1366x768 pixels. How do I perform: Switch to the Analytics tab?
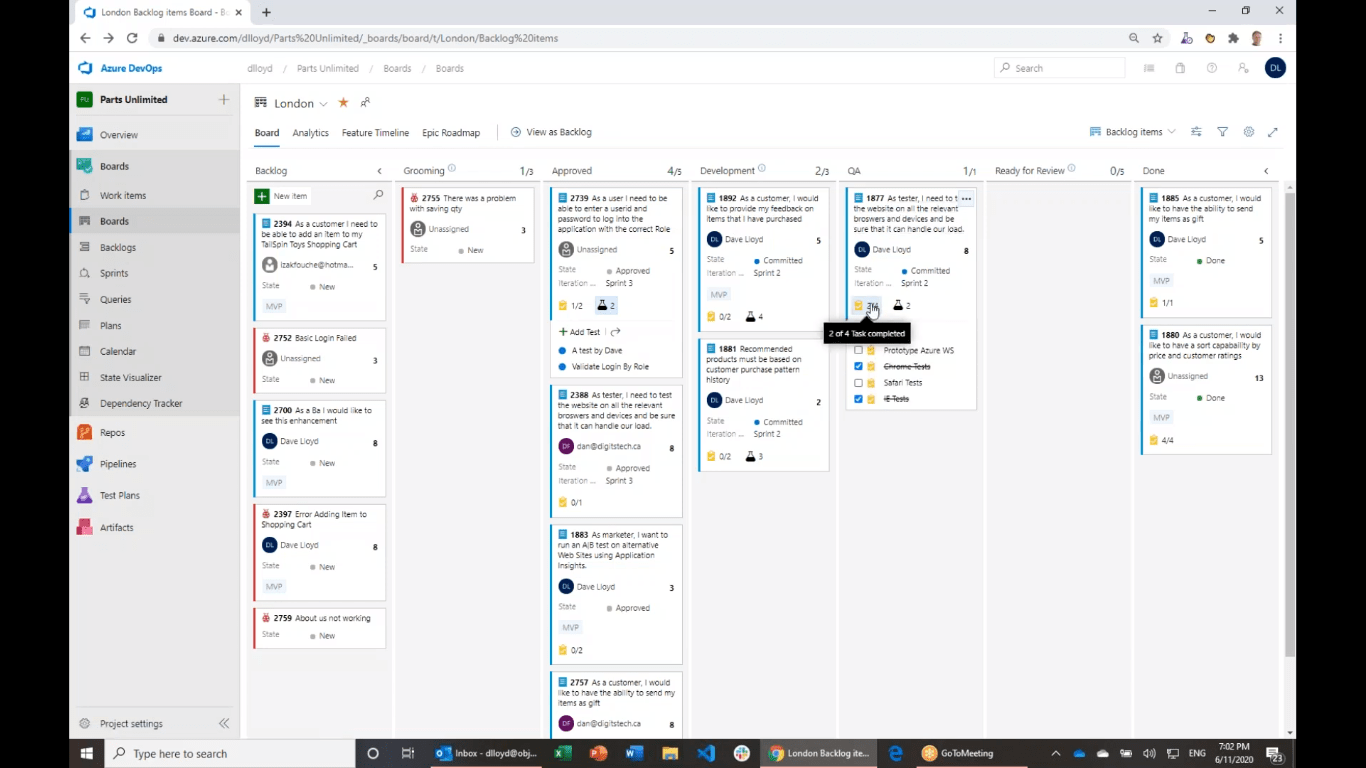(311, 133)
